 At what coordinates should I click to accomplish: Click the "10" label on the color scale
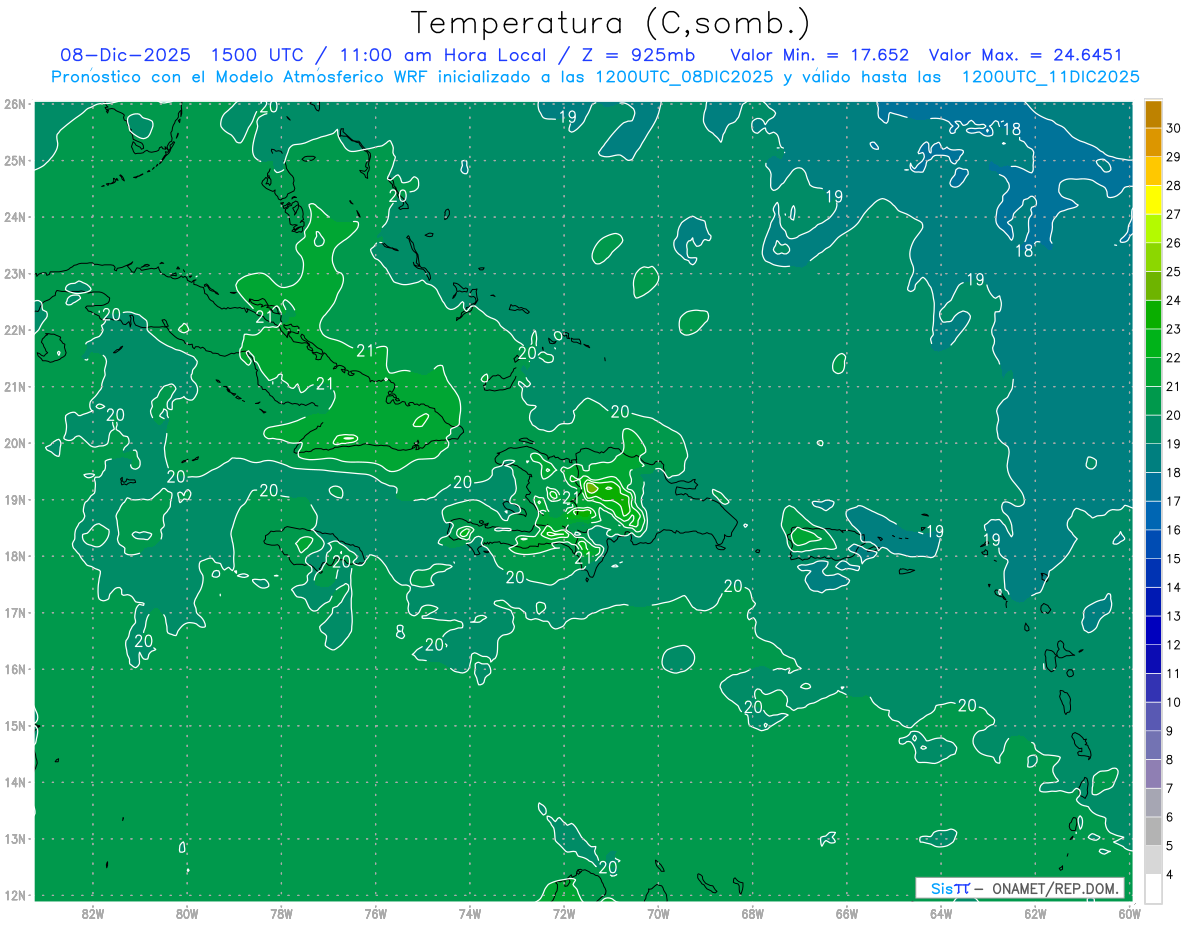point(1173,702)
